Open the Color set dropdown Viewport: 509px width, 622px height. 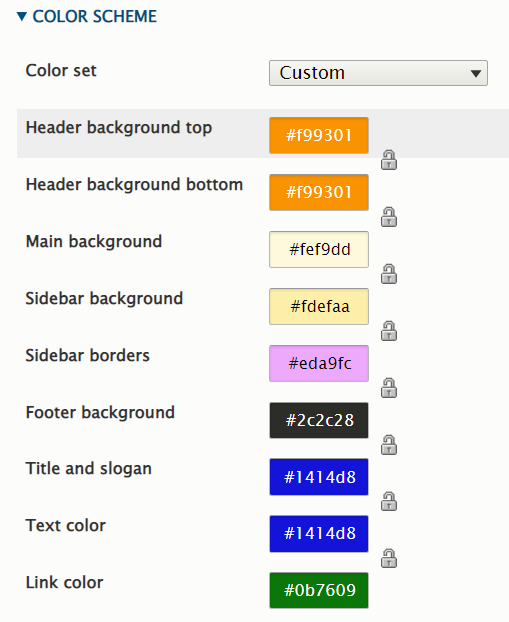378,73
